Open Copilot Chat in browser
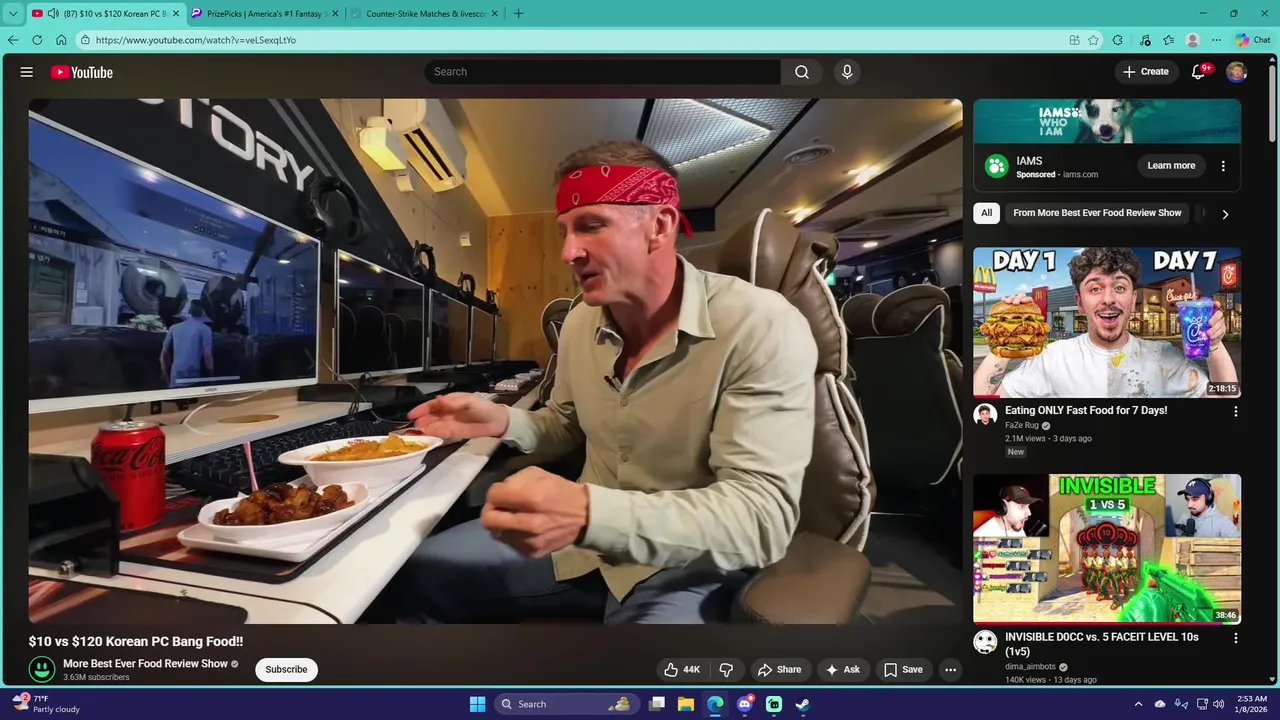 1253,40
